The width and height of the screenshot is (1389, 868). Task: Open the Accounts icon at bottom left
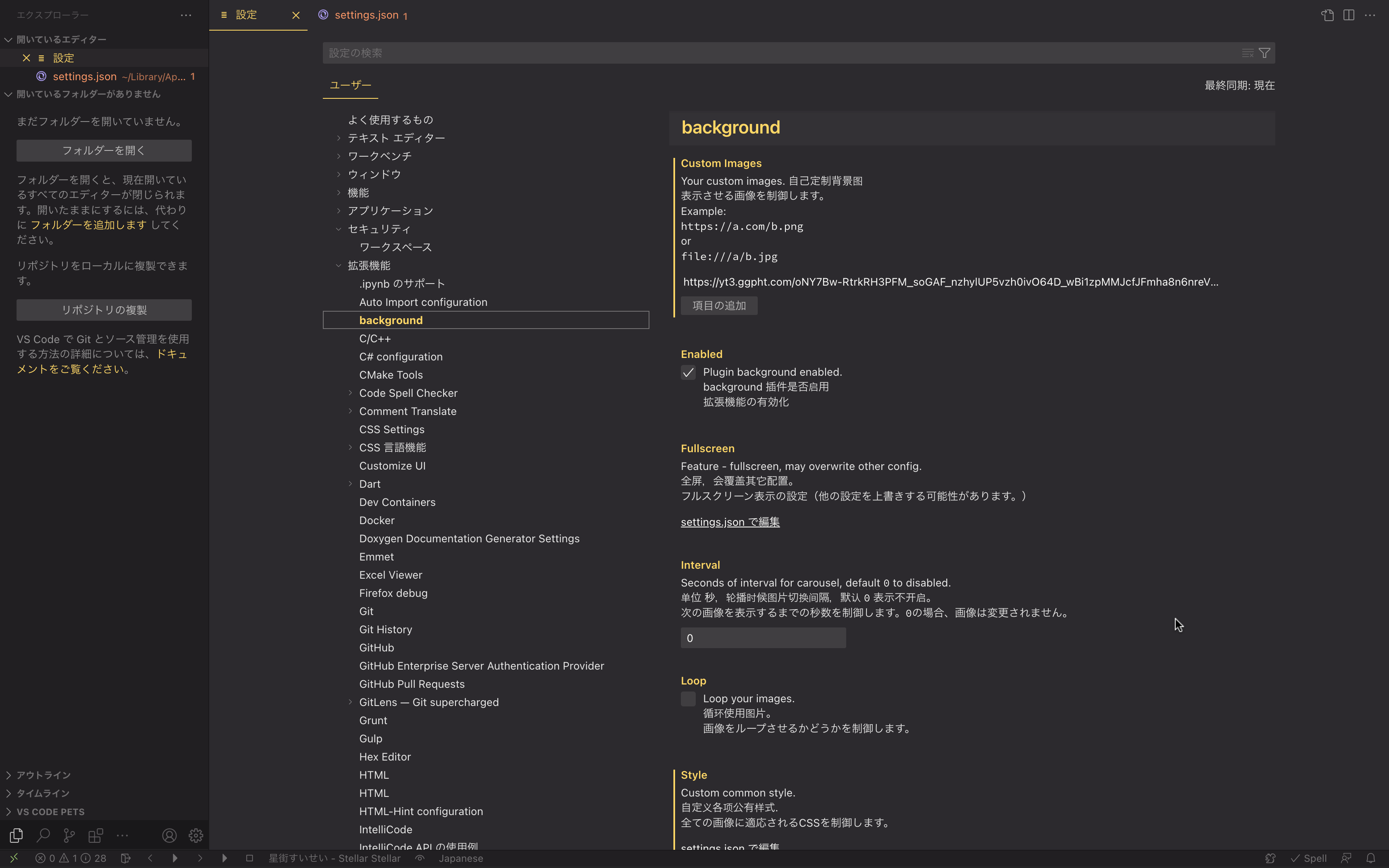(169, 835)
